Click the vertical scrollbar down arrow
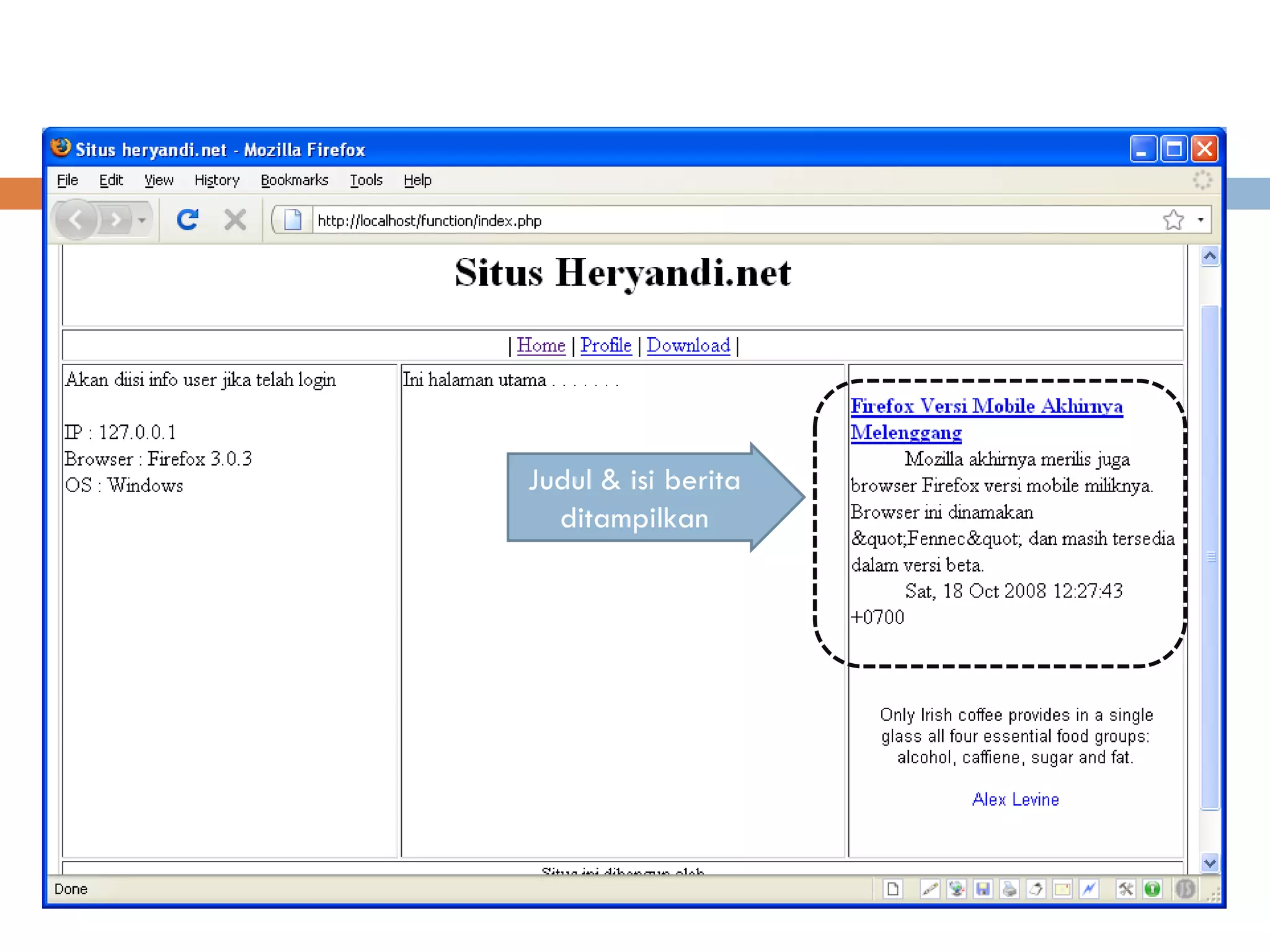1270x952 pixels. [x=1210, y=862]
